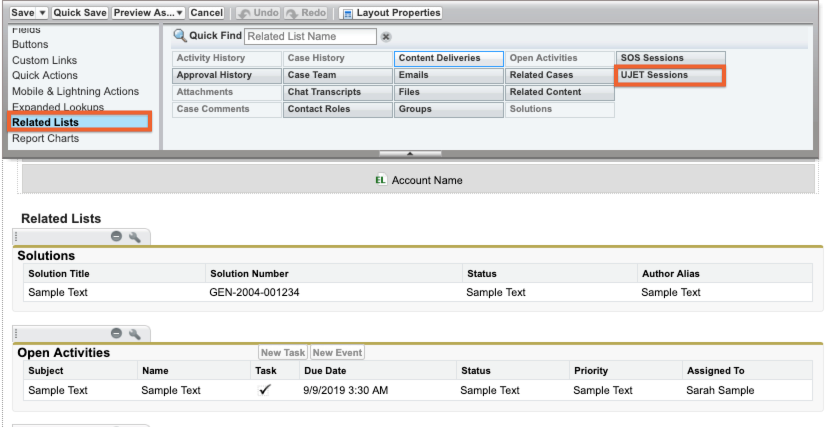Clear the Quick Find search box

point(386,37)
